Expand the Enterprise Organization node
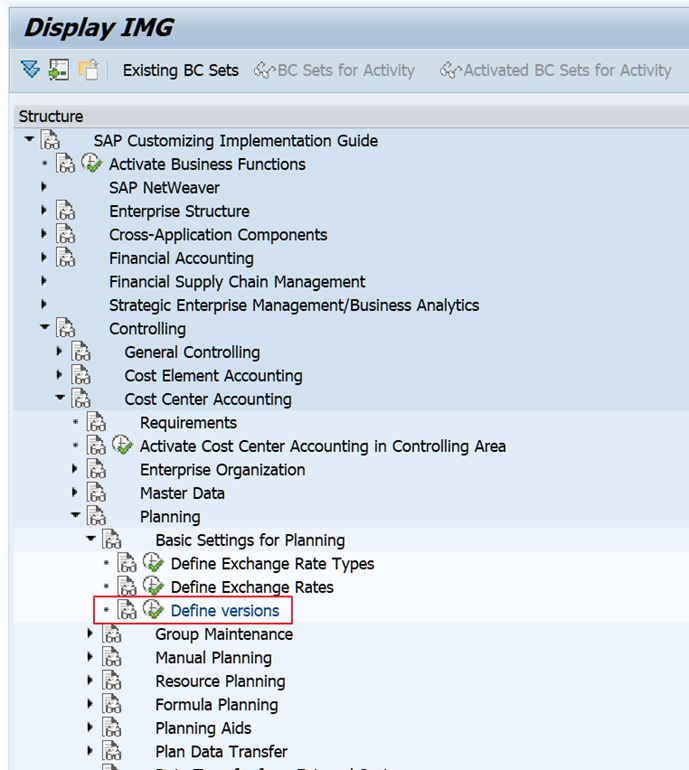The image size is (689, 770). (74, 468)
